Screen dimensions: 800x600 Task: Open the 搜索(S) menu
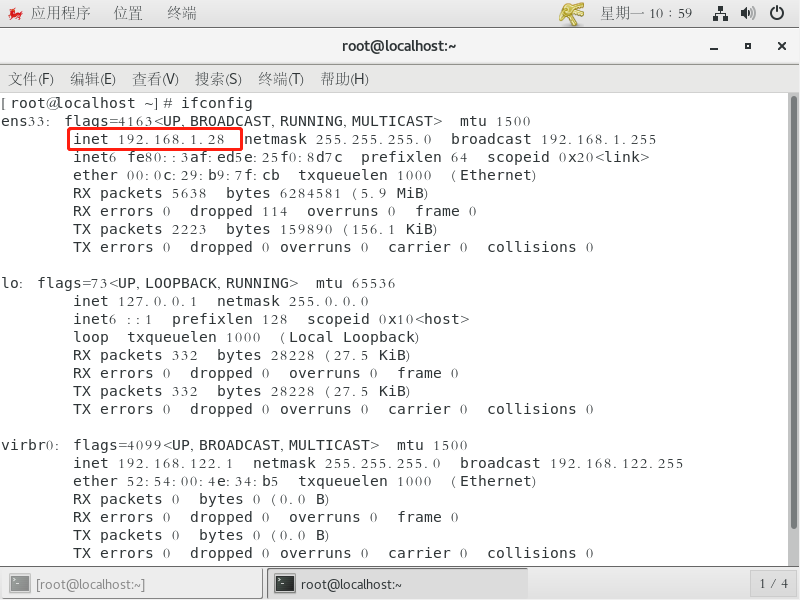(x=218, y=79)
